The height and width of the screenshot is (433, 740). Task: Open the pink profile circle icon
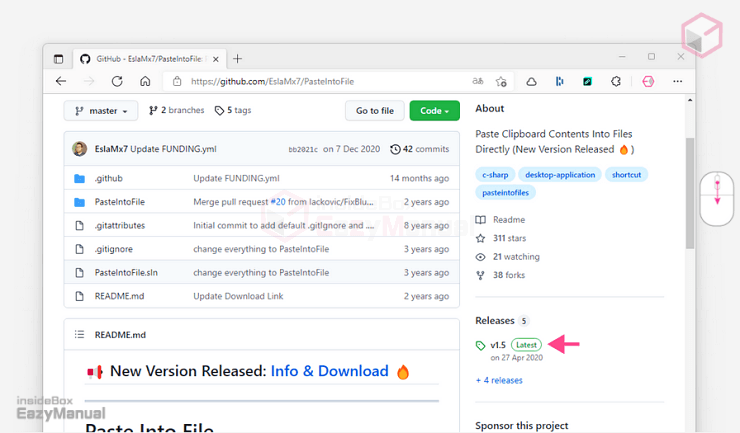(x=648, y=81)
